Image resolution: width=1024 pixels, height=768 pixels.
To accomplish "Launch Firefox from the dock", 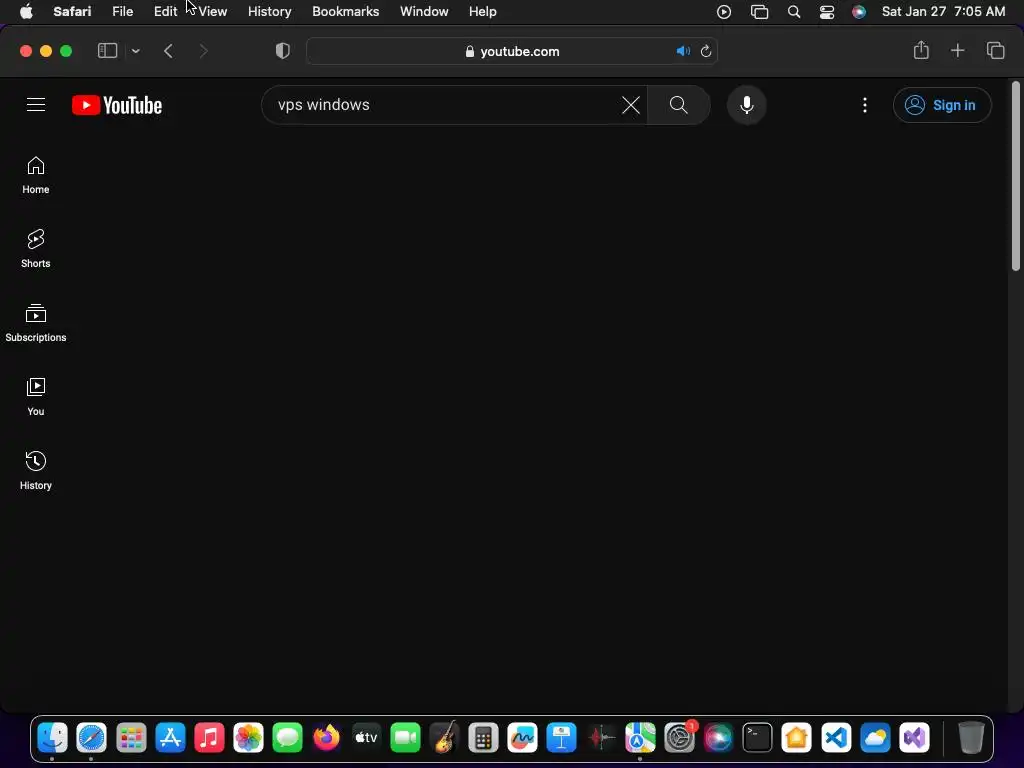I will [x=327, y=738].
